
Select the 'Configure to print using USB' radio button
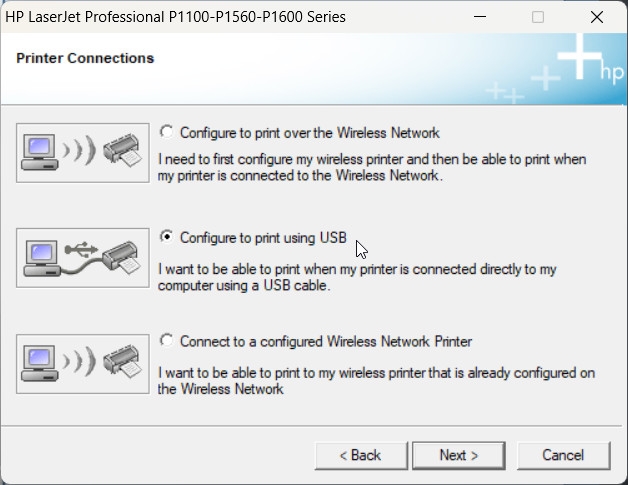167,237
